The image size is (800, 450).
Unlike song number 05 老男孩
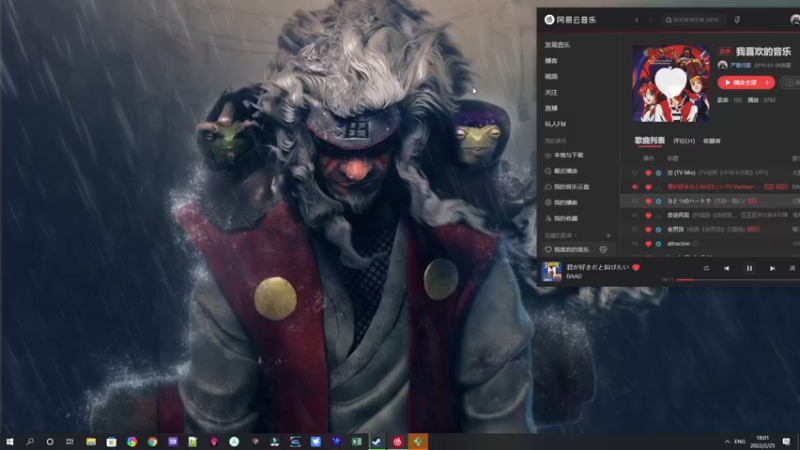click(648, 230)
